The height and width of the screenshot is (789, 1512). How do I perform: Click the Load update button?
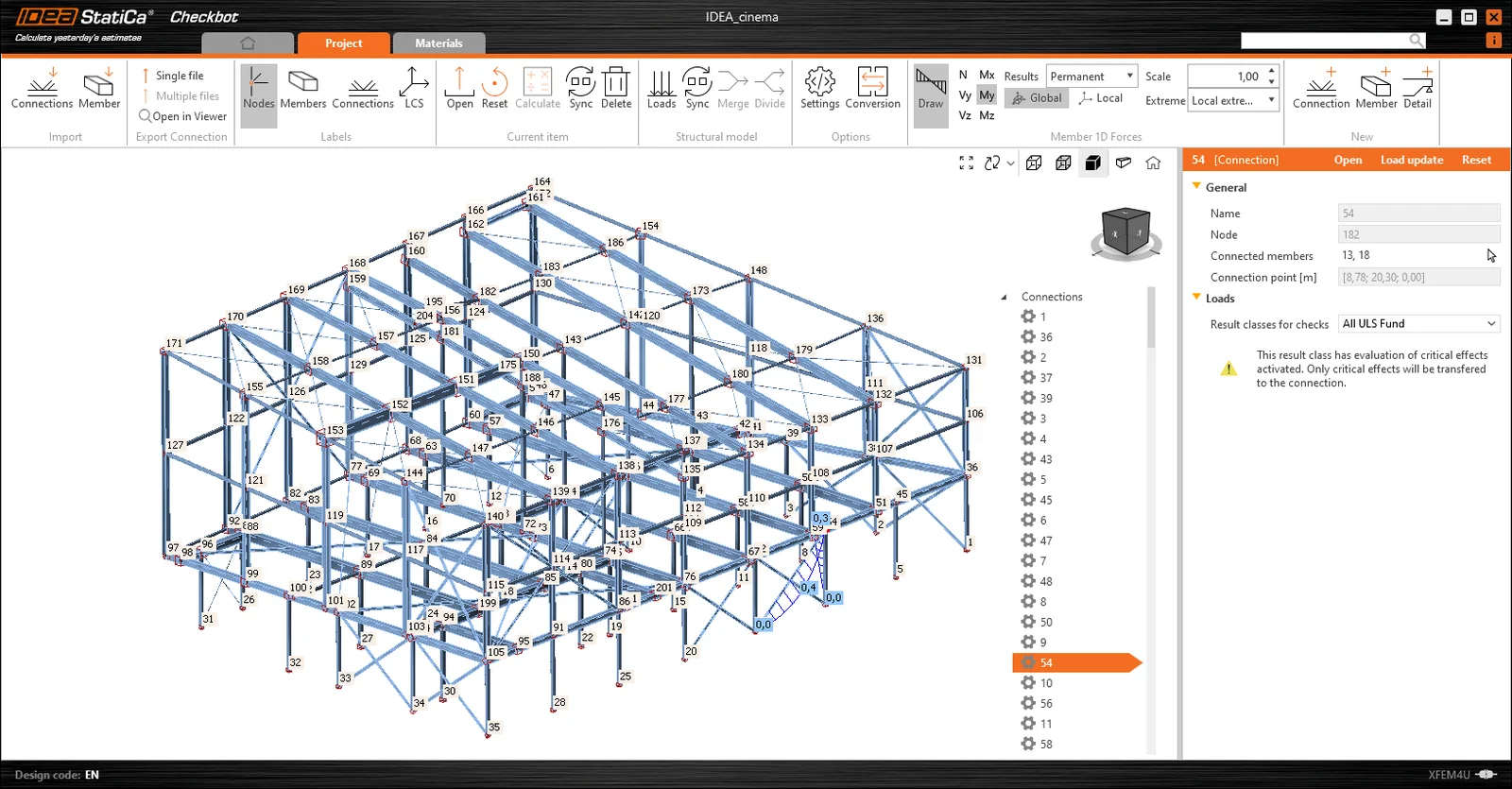click(x=1412, y=160)
